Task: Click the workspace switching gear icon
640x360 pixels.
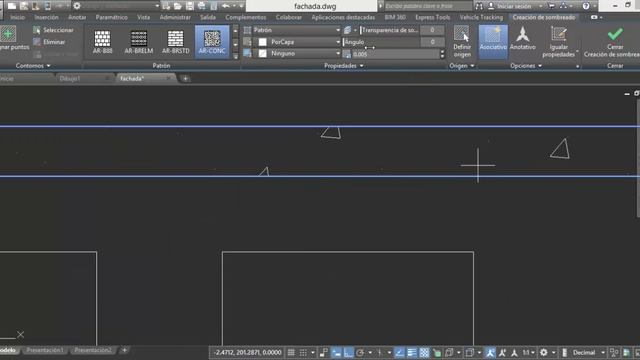Action: [544, 352]
